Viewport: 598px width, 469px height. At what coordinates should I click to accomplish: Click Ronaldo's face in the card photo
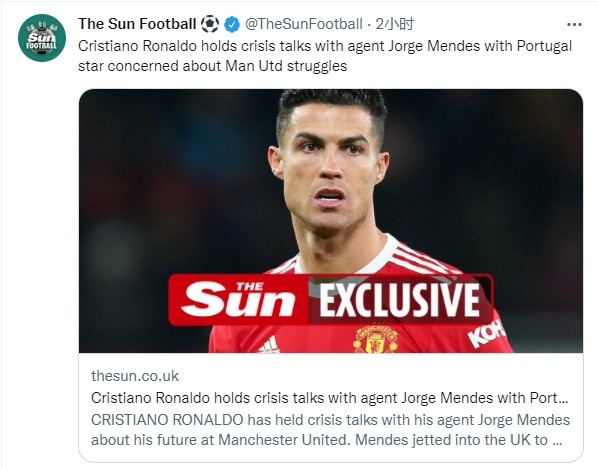(331, 170)
